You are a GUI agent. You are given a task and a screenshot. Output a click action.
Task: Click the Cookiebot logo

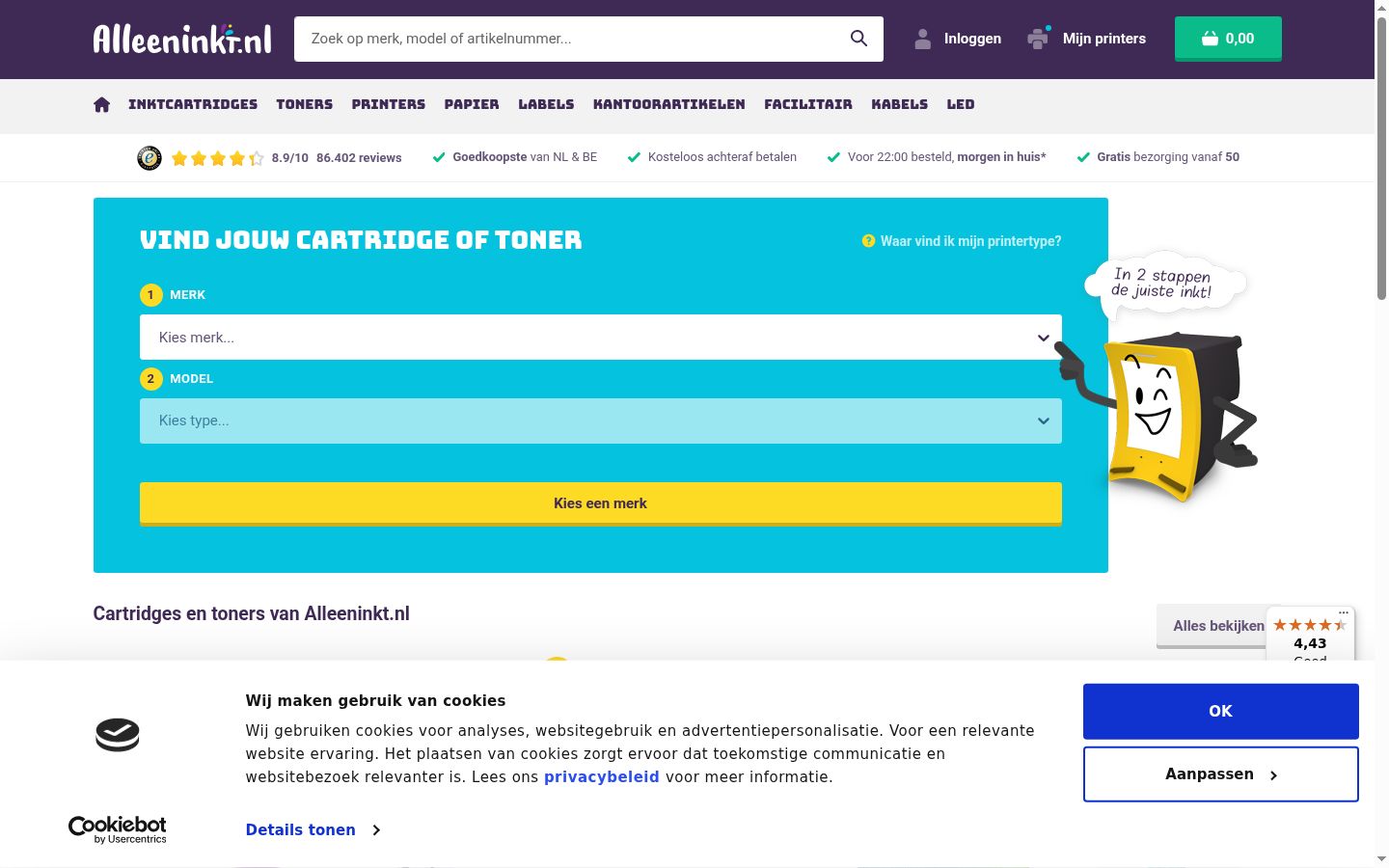pyautogui.click(x=118, y=829)
